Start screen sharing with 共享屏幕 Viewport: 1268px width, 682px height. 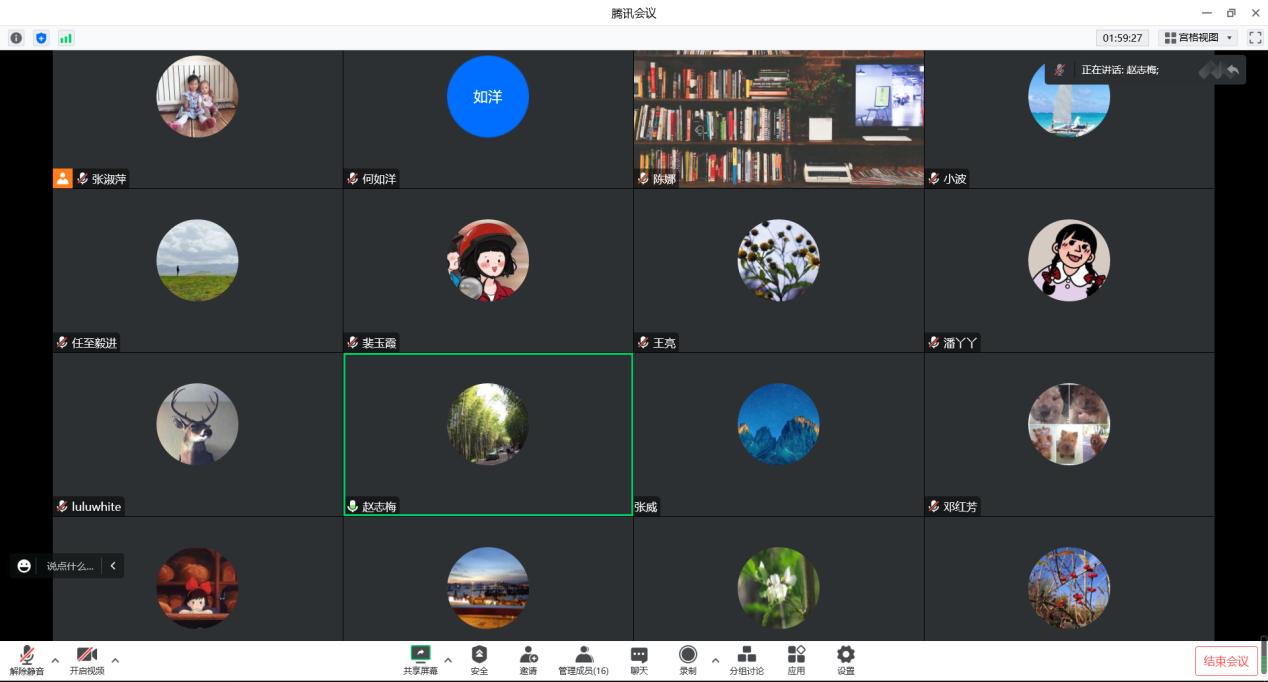[x=420, y=660]
